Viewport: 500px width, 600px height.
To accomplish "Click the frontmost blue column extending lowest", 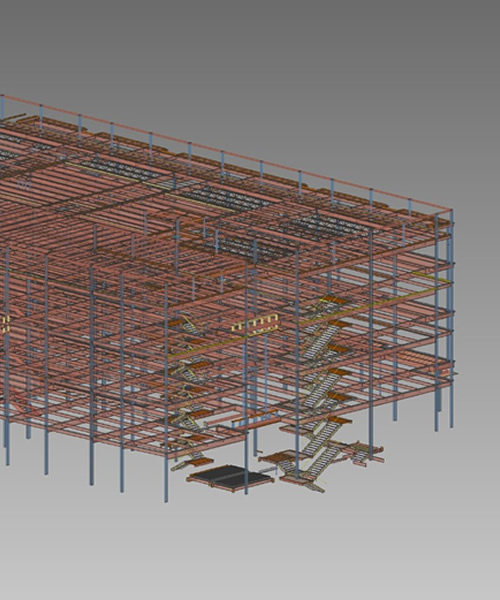I will coord(166,392).
